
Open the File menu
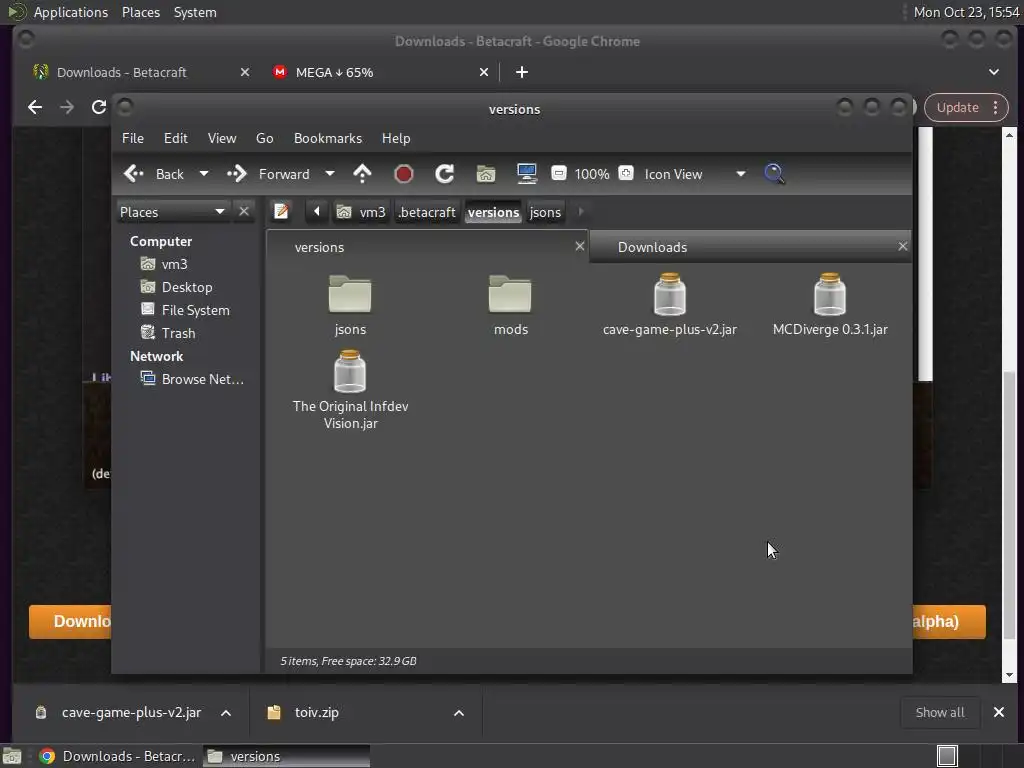(x=133, y=138)
